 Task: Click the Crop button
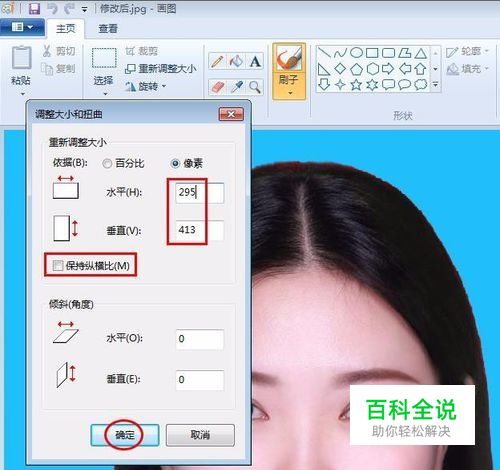click(141, 51)
